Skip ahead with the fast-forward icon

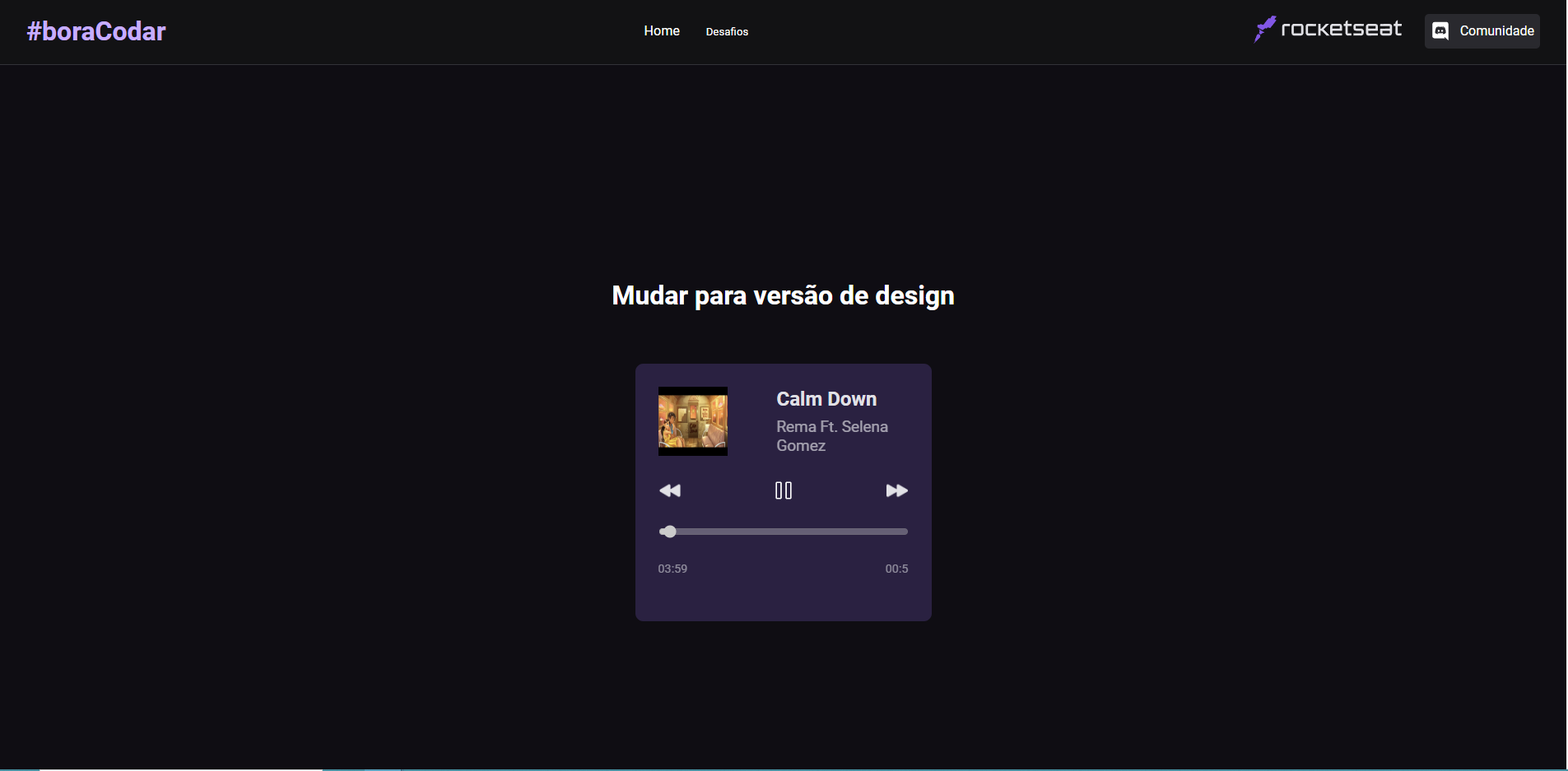897,490
